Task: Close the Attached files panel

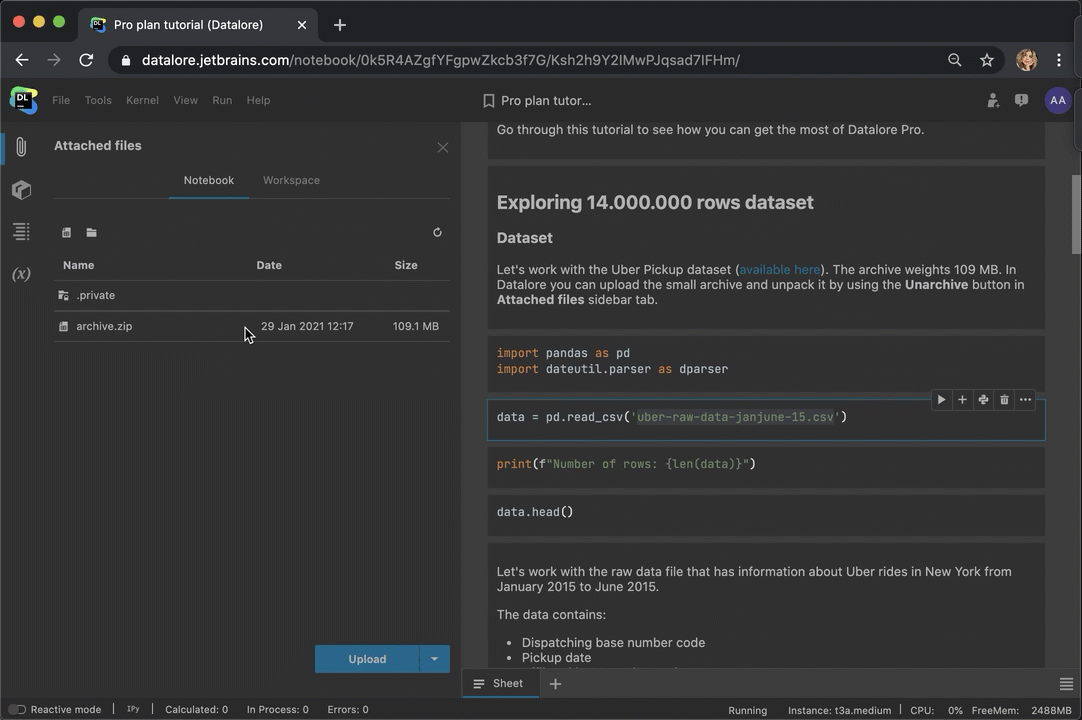Action: click(443, 148)
